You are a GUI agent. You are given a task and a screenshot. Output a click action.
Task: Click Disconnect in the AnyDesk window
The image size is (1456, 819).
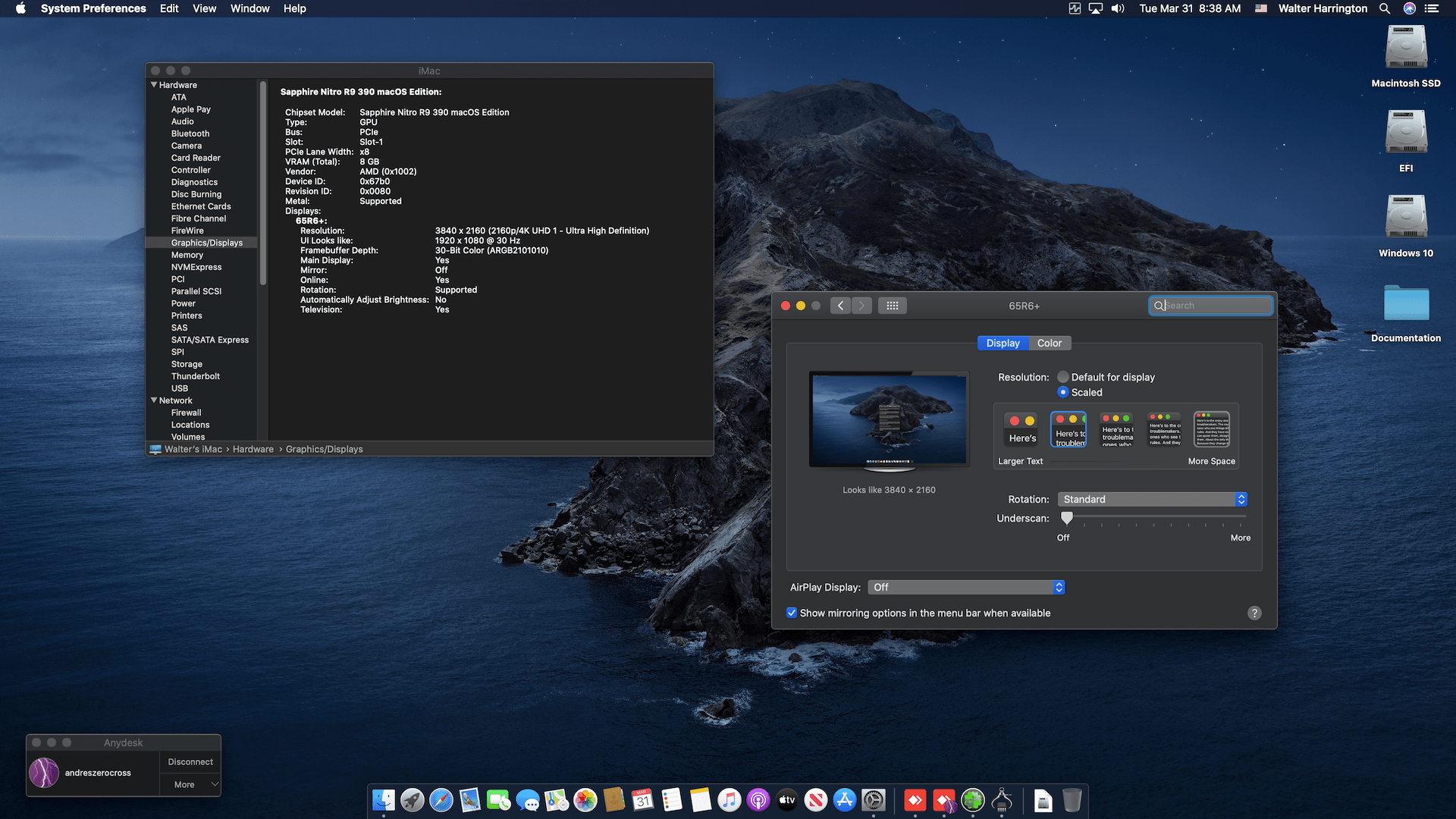(x=190, y=761)
